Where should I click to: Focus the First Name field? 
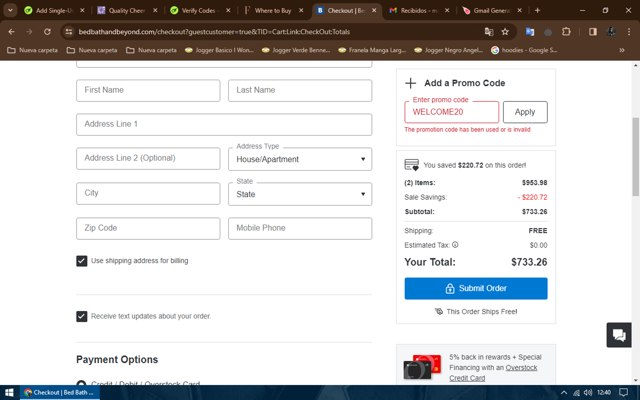(148, 90)
